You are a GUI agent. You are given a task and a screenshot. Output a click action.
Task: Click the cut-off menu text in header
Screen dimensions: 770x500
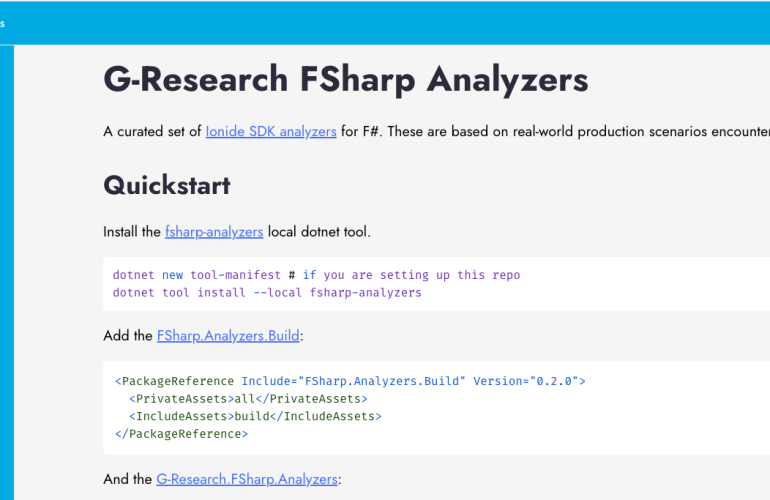tap(2, 22)
